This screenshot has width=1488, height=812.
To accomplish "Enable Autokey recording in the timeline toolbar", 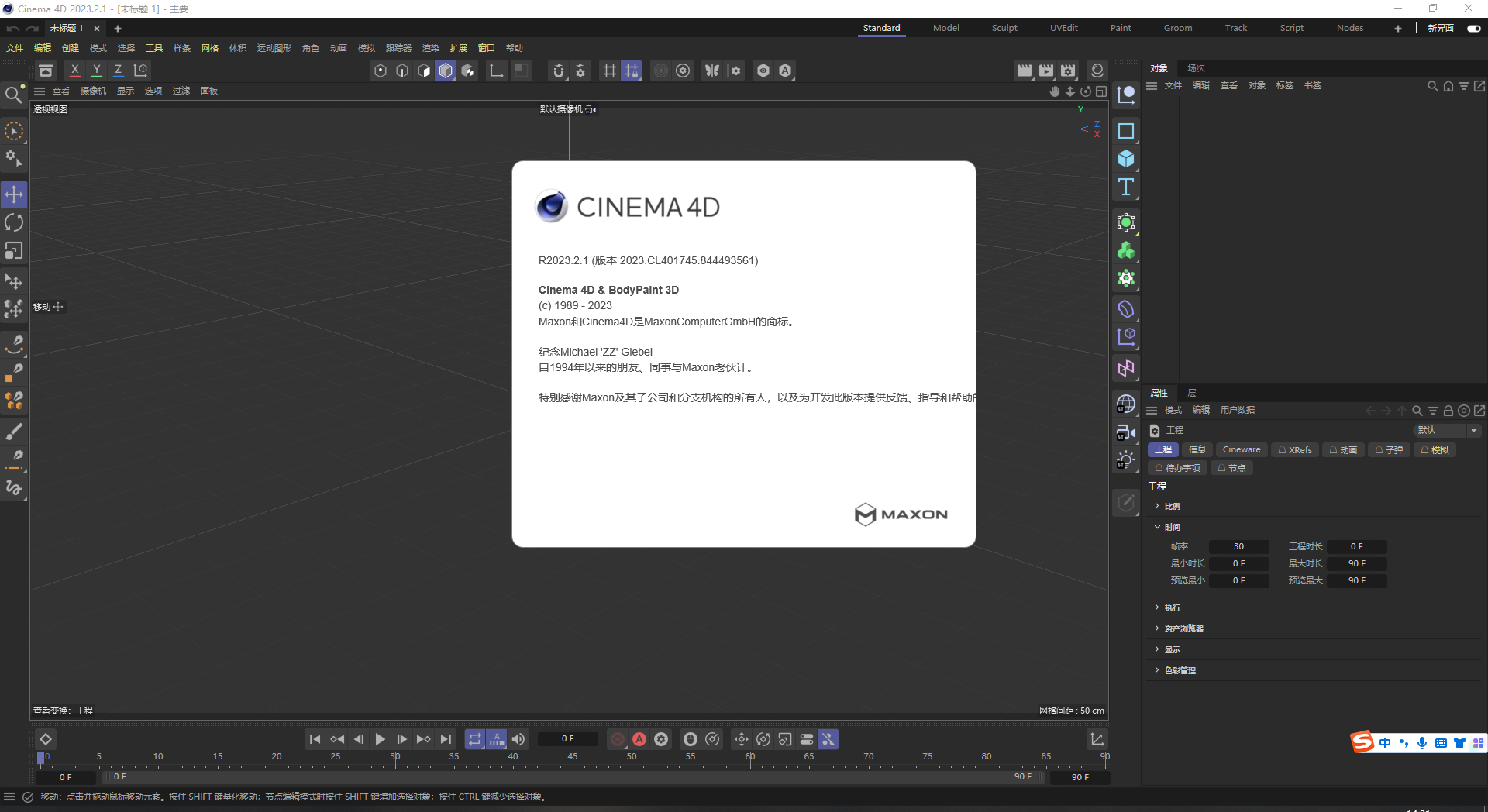I will tap(639, 739).
